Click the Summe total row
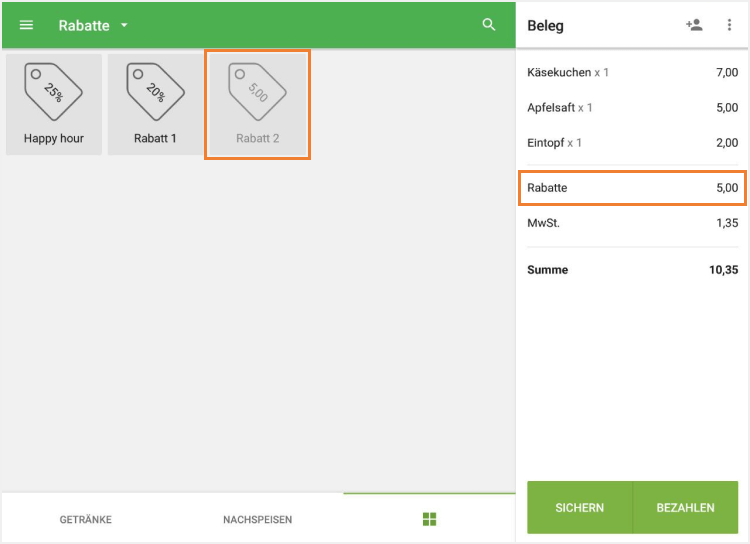 632,270
